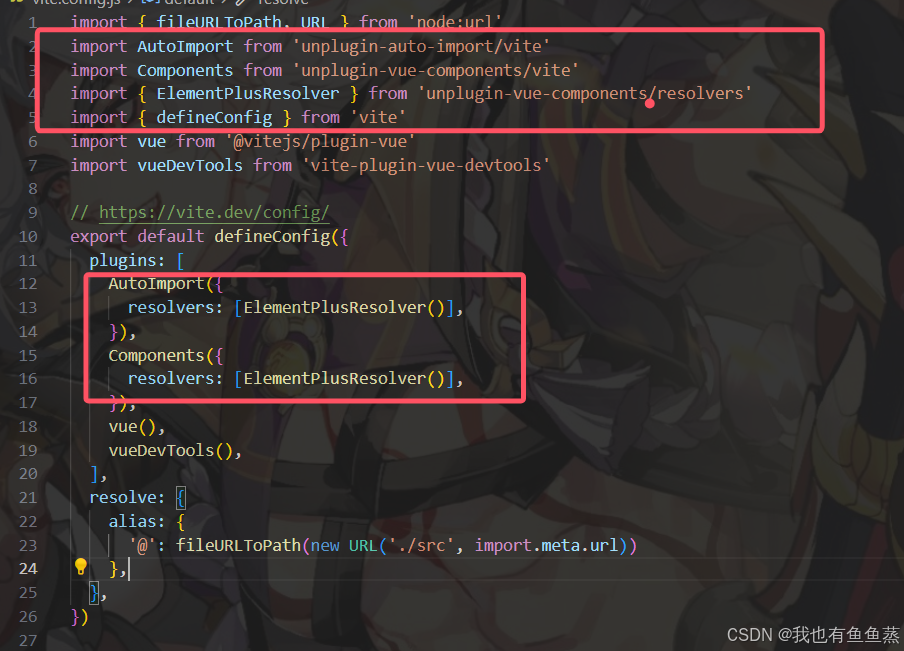Screen dimensions: 904x651
Task: Click the alias: key on line 22
Action: [x=137, y=522]
